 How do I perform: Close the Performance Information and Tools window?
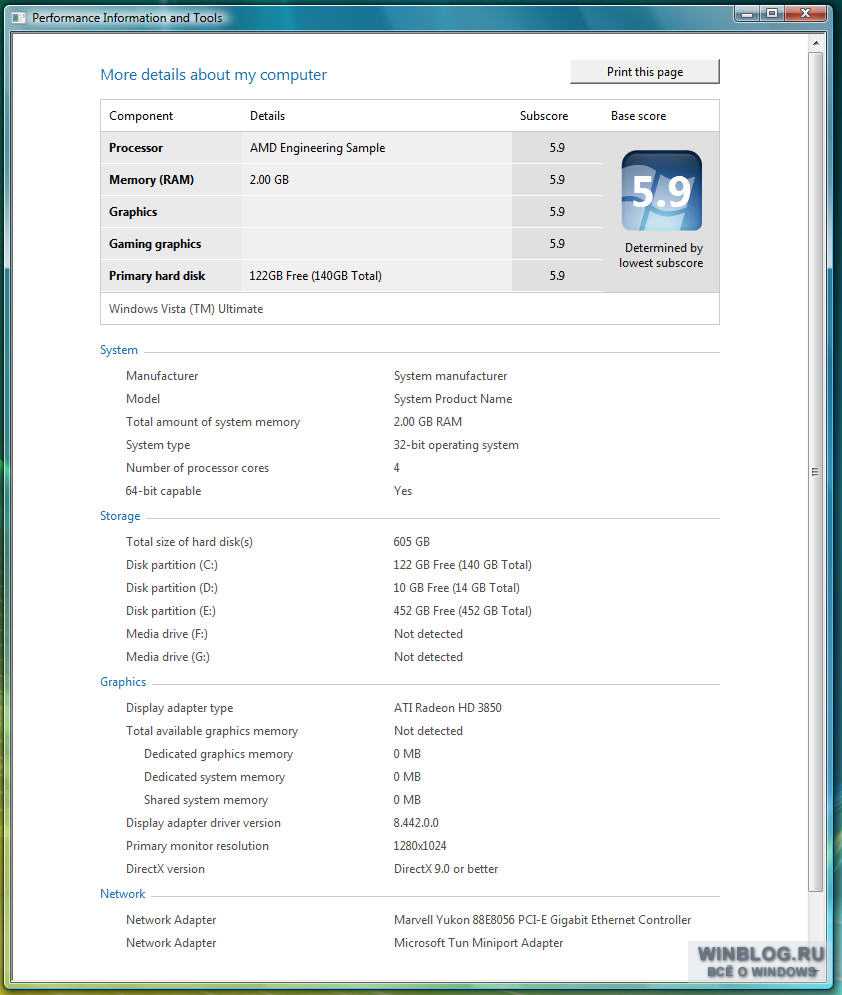click(x=806, y=13)
